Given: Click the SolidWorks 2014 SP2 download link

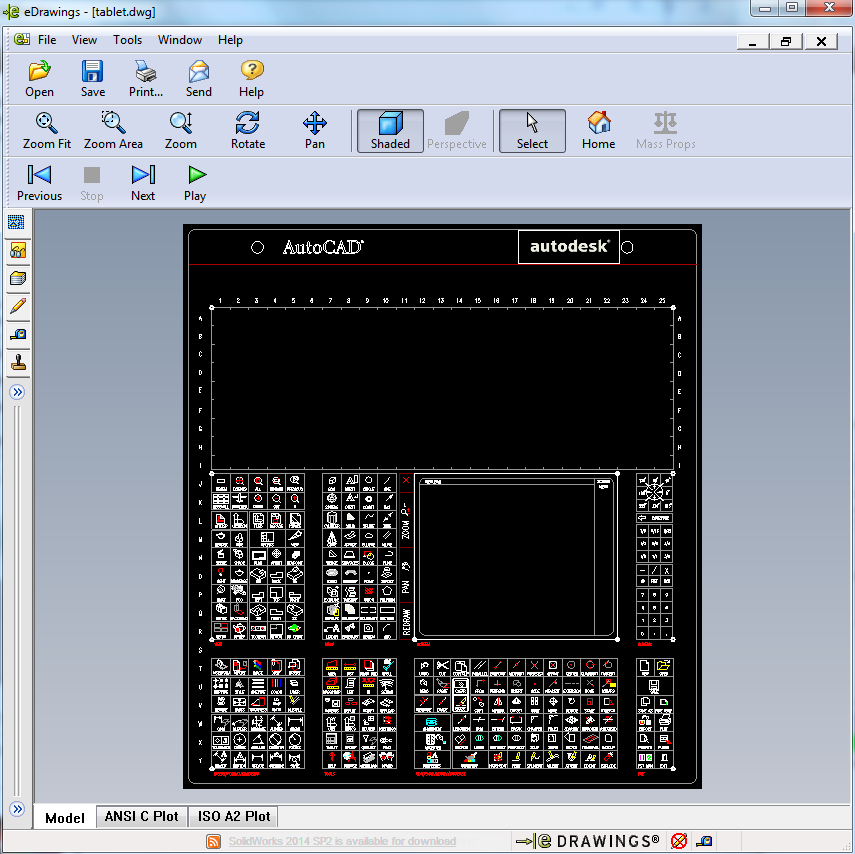Looking at the screenshot, I should [342, 842].
